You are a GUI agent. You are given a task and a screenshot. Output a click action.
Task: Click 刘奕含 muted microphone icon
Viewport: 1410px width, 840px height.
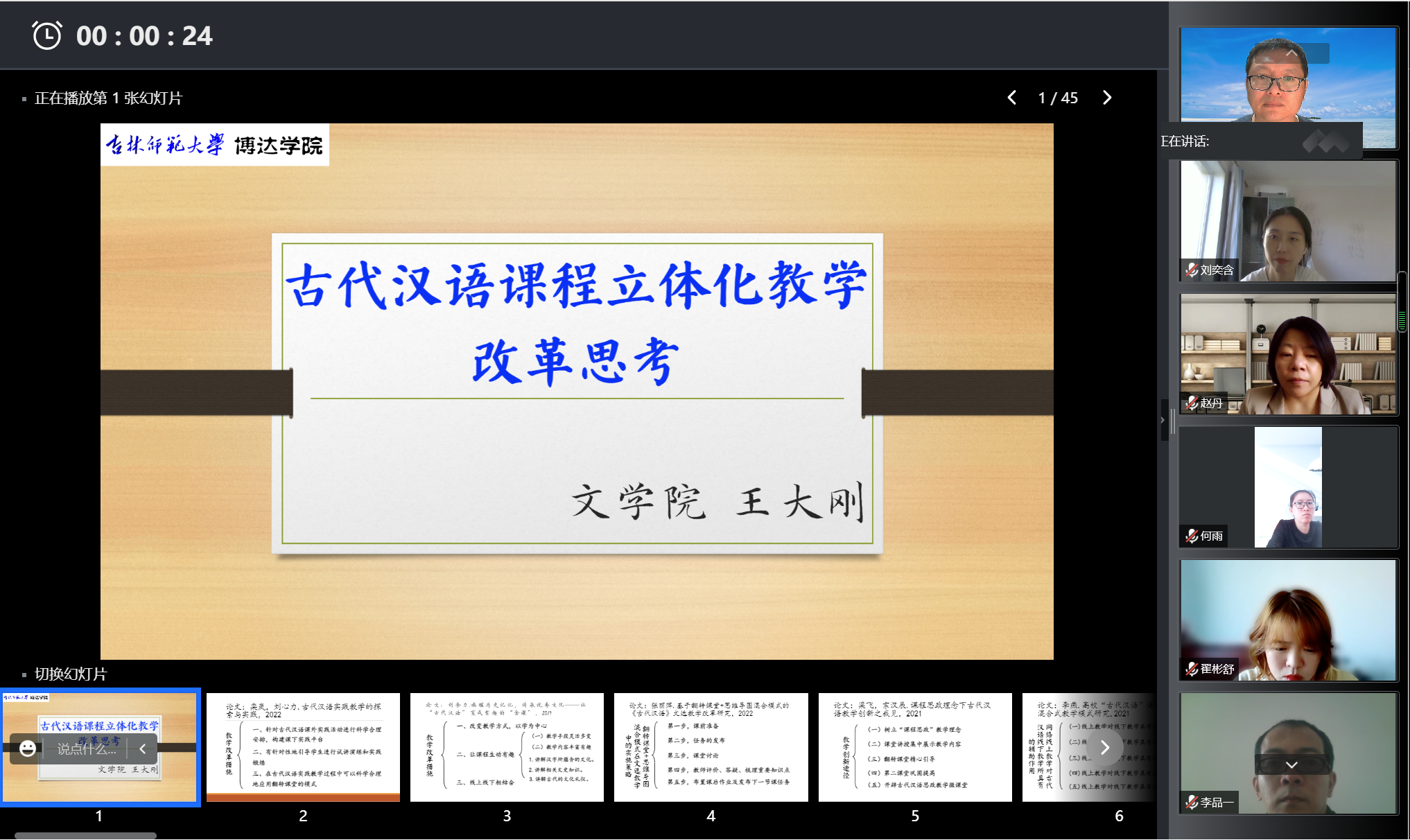tap(1192, 270)
